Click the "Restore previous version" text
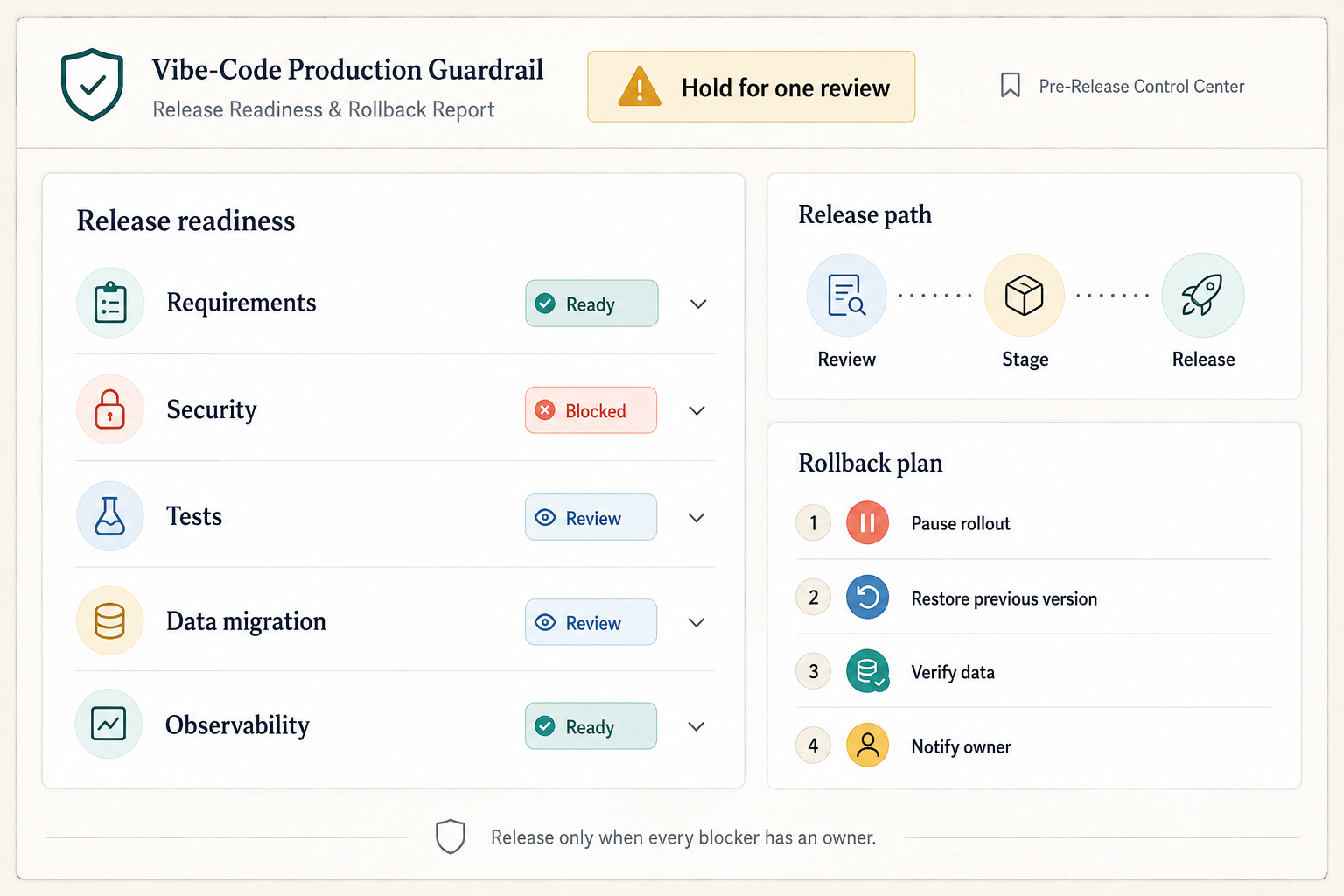Screen dimensions: 1344x896 [1004, 598]
